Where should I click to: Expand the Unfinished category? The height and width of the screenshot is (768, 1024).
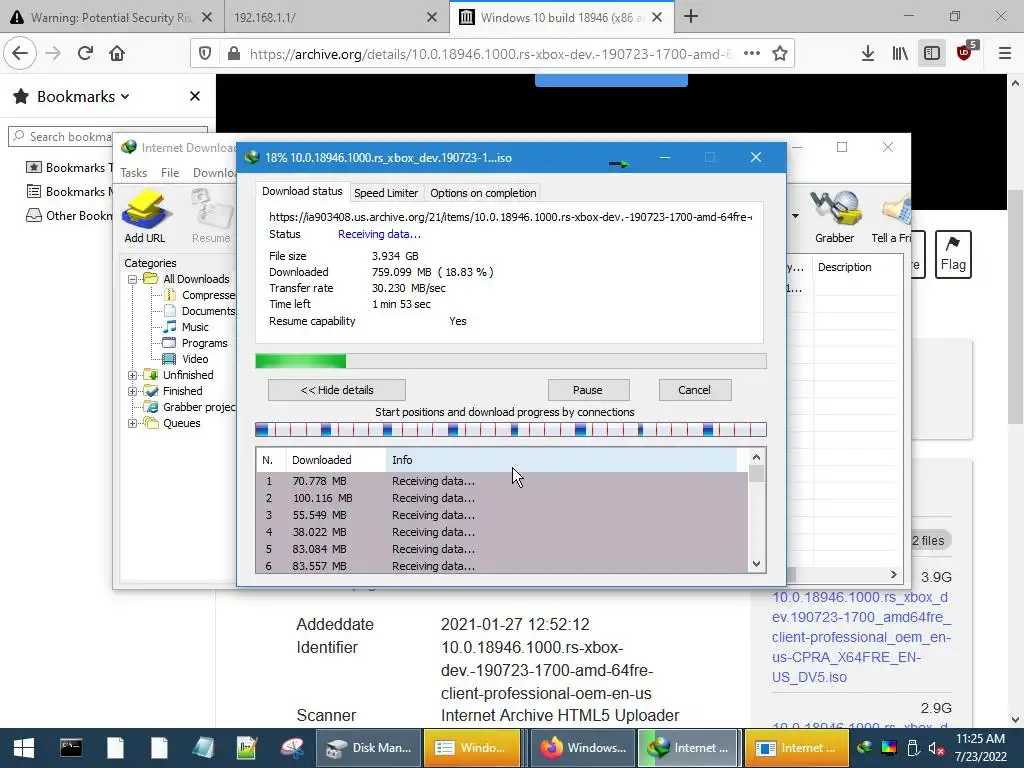[133, 375]
